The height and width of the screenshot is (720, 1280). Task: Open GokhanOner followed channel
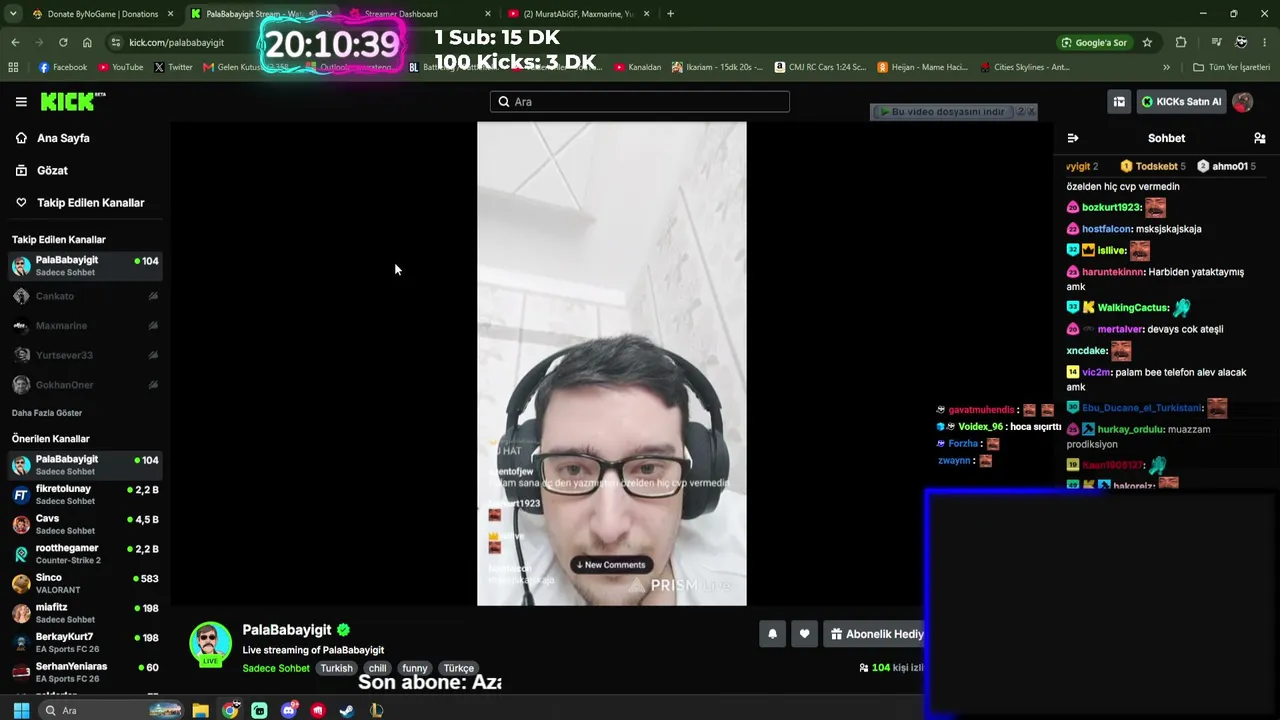(x=84, y=385)
